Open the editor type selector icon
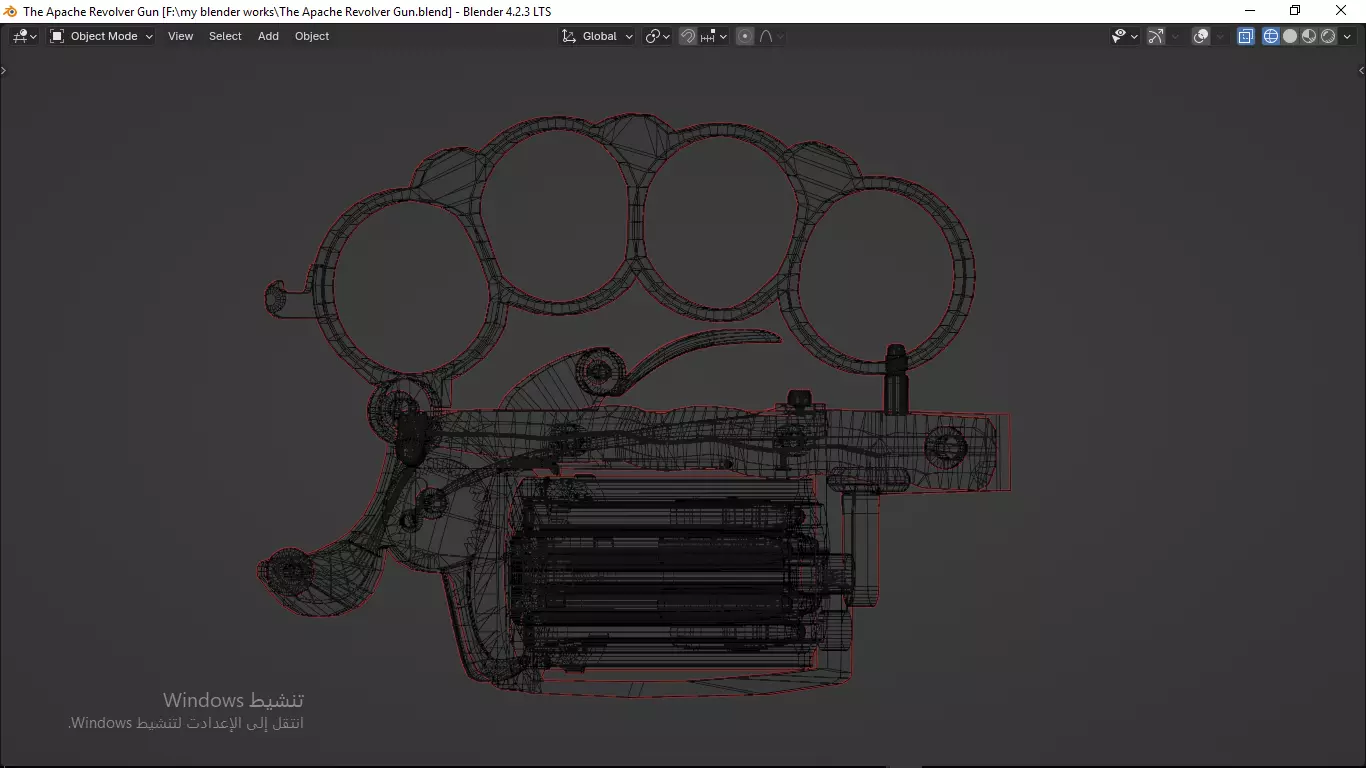The width and height of the screenshot is (1366, 768). [x=24, y=36]
